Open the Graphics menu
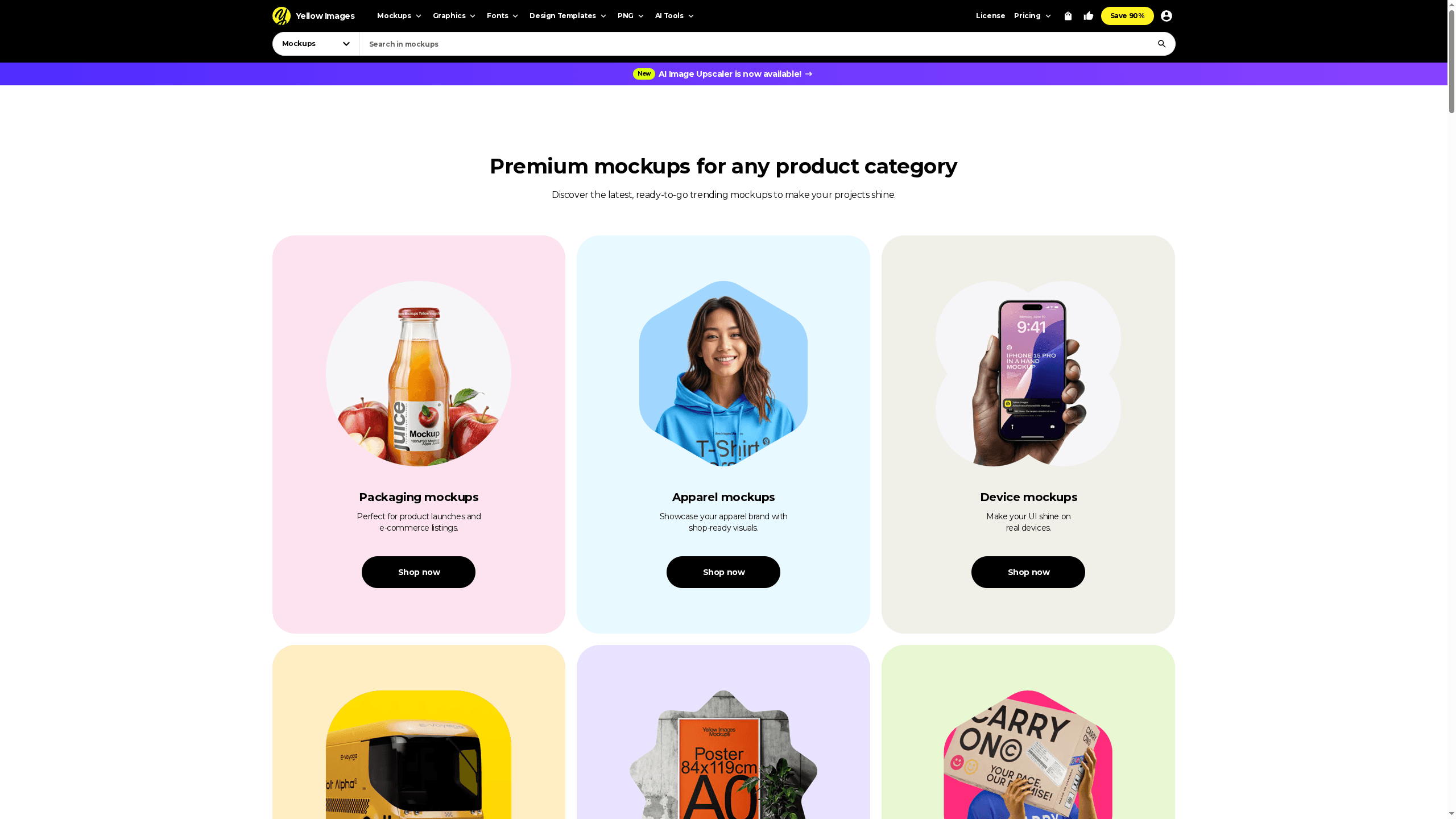Viewport: 1456px width, 819px height. (x=454, y=16)
